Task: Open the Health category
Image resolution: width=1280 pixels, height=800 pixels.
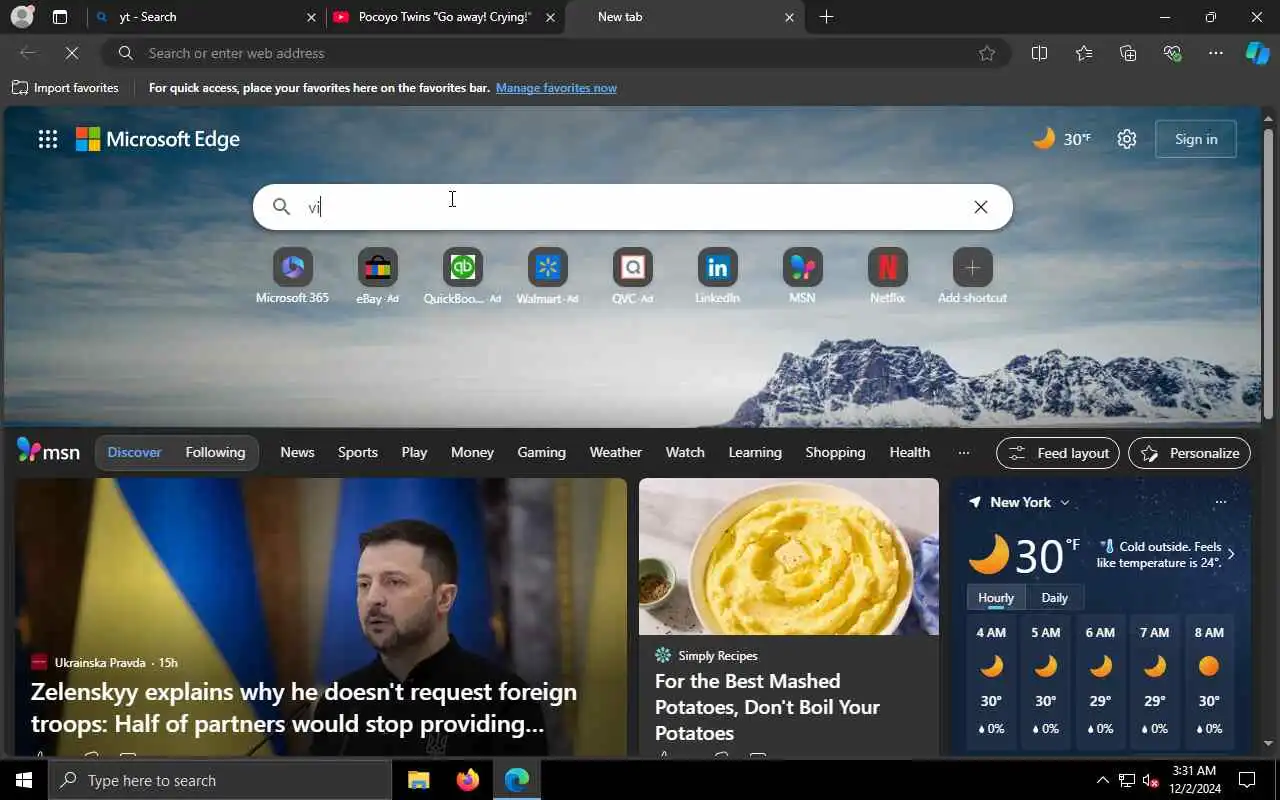Action: (910, 452)
